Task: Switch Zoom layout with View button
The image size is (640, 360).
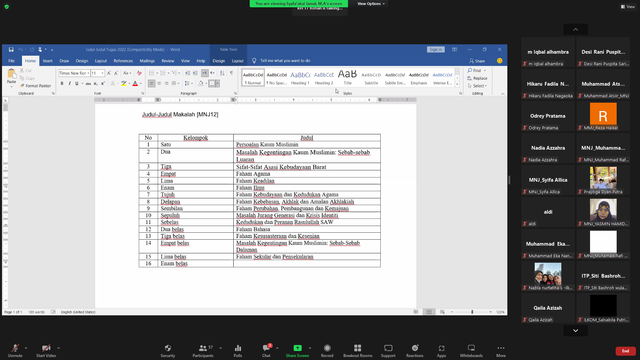Action: pyautogui.click(x=628, y=7)
